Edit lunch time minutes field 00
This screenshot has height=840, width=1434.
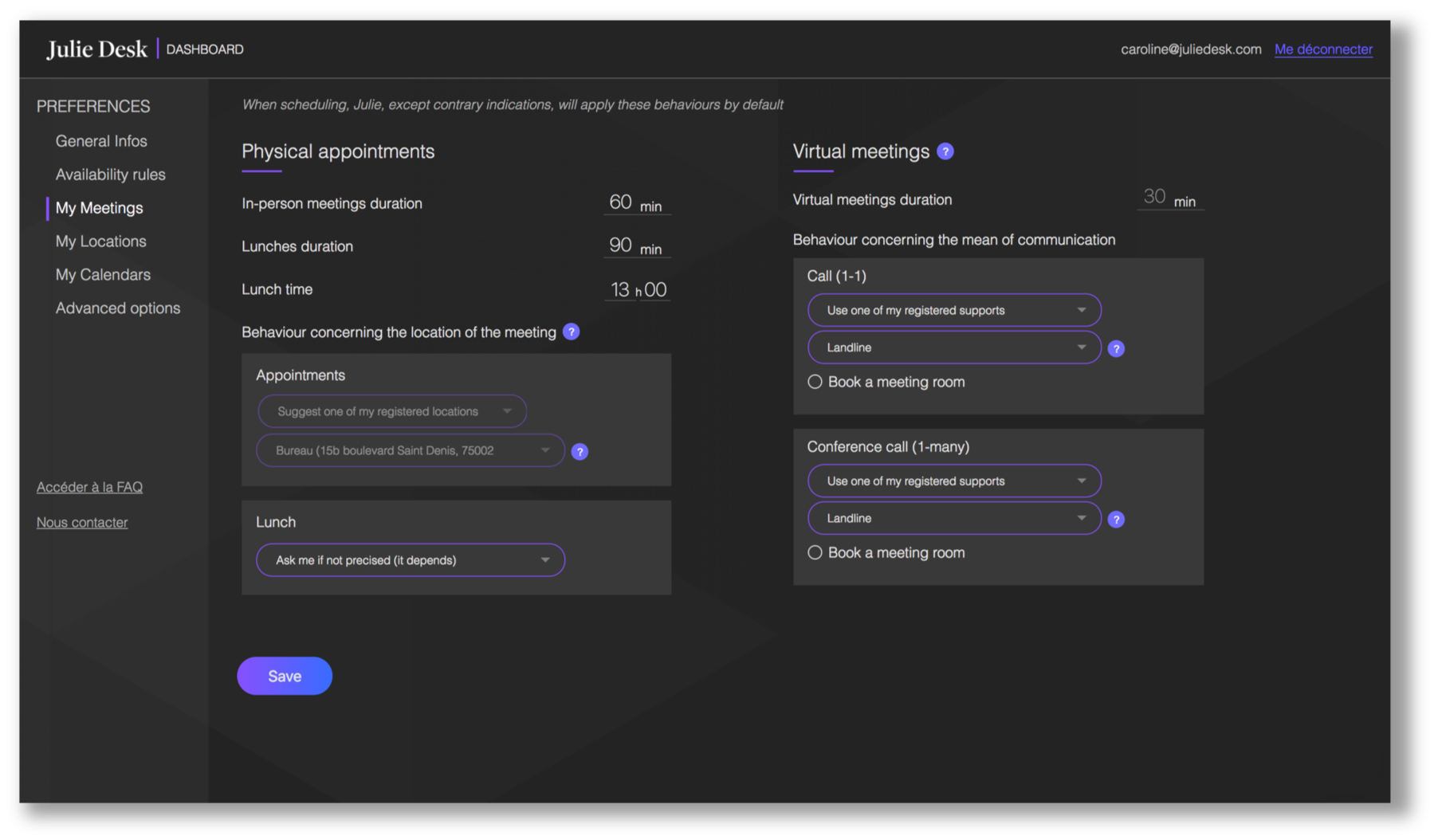pos(655,289)
